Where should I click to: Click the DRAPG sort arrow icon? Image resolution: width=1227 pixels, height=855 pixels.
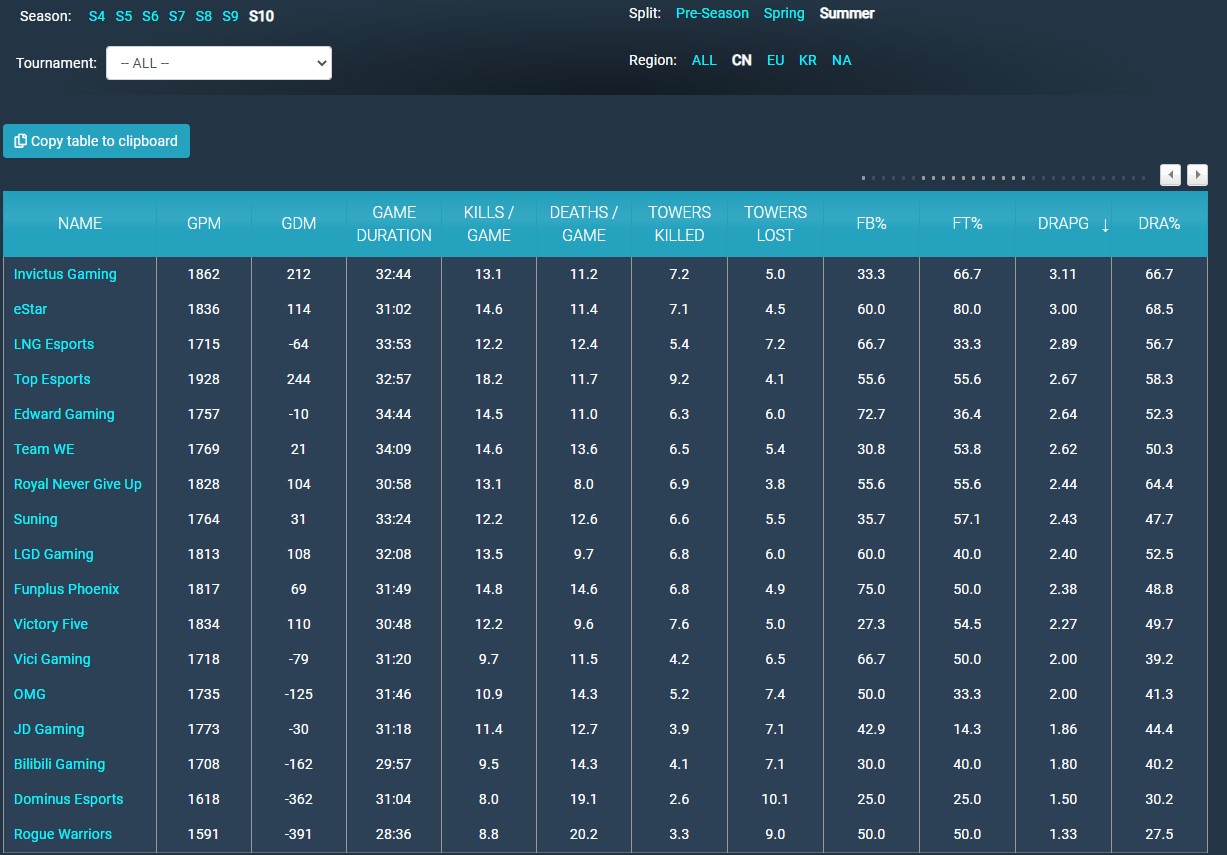[x=1105, y=225]
